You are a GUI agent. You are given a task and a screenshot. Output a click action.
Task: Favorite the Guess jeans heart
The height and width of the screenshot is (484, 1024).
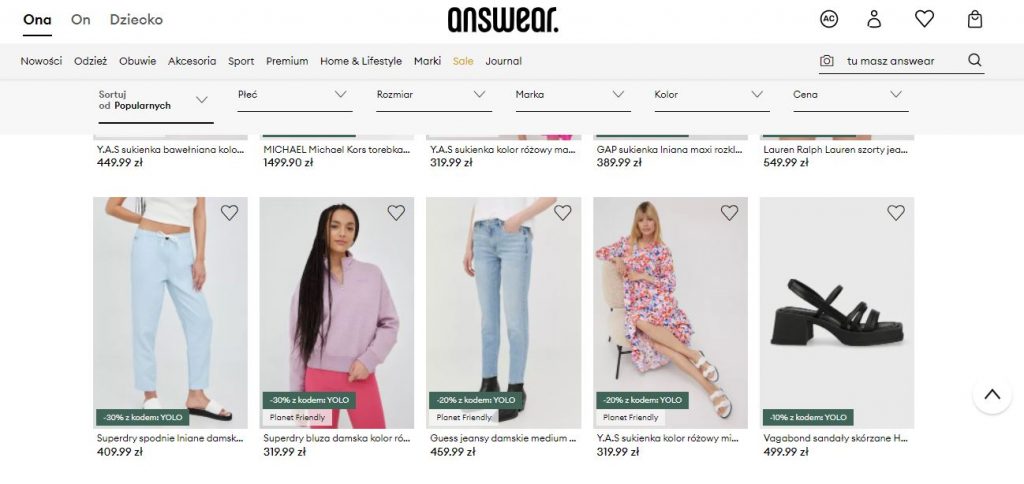(x=562, y=212)
